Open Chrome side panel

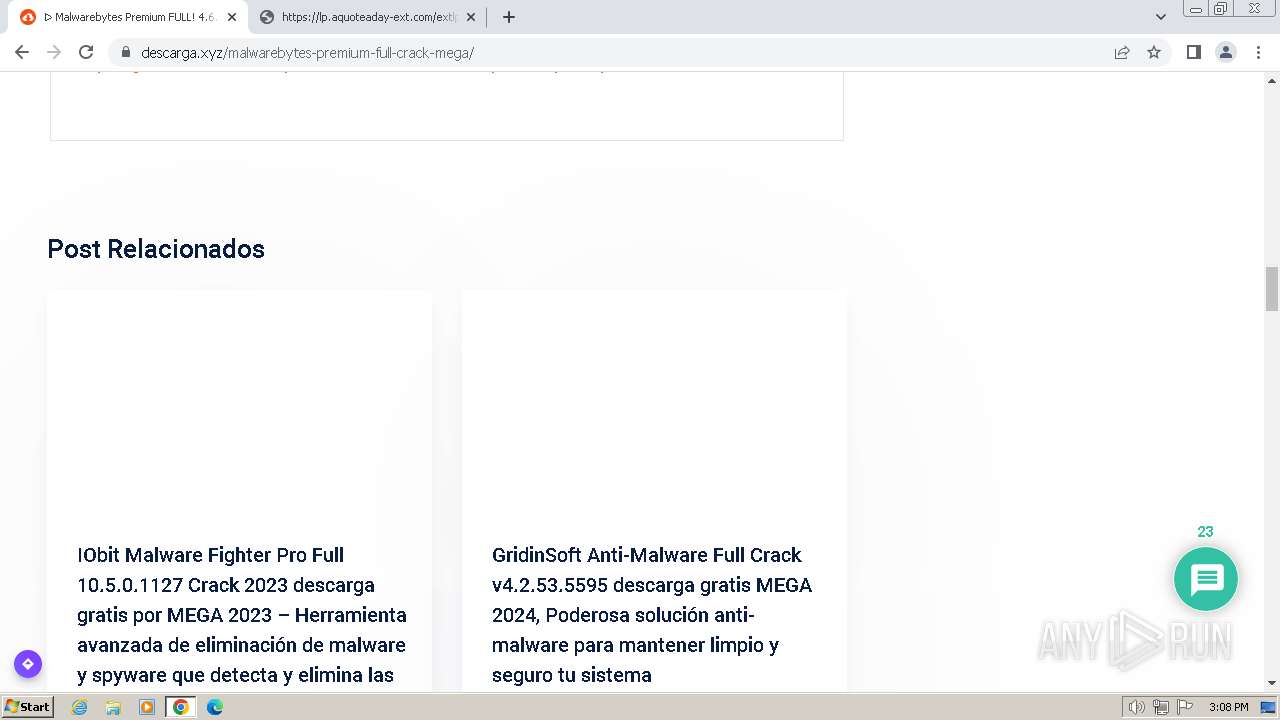coord(1193,52)
